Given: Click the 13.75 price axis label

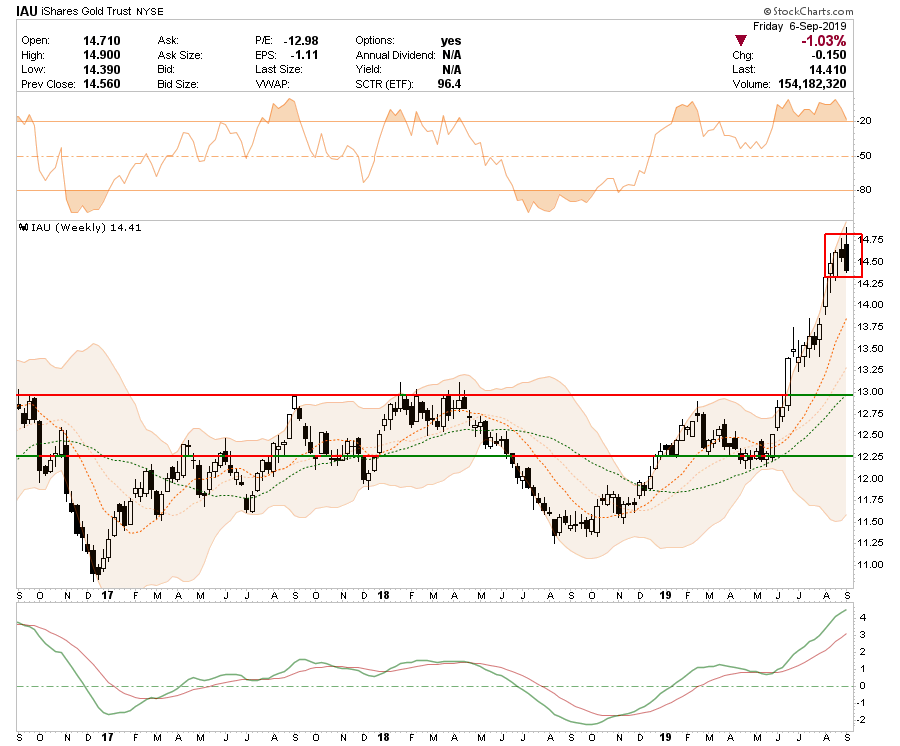Looking at the screenshot, I should point(870,327).
